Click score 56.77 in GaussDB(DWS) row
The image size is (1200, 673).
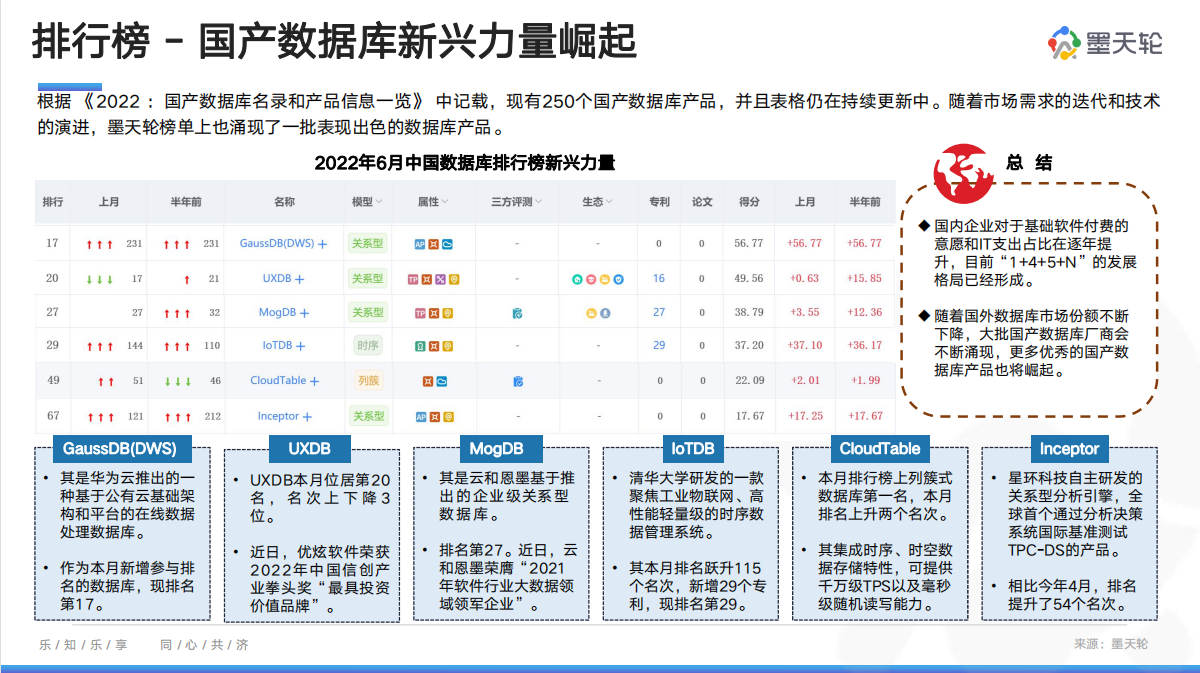(749, 243)
